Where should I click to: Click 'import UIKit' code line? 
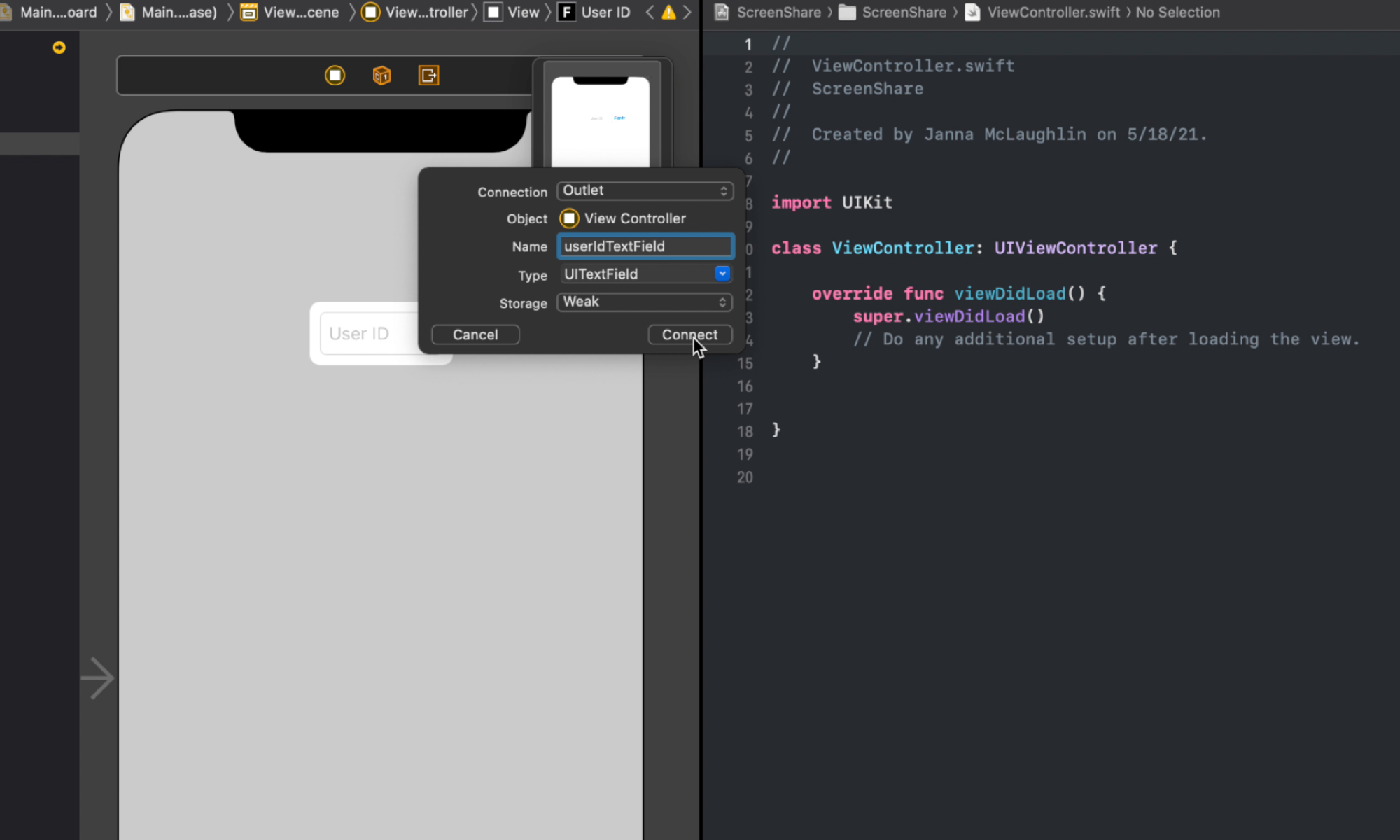tap(832, 202)
